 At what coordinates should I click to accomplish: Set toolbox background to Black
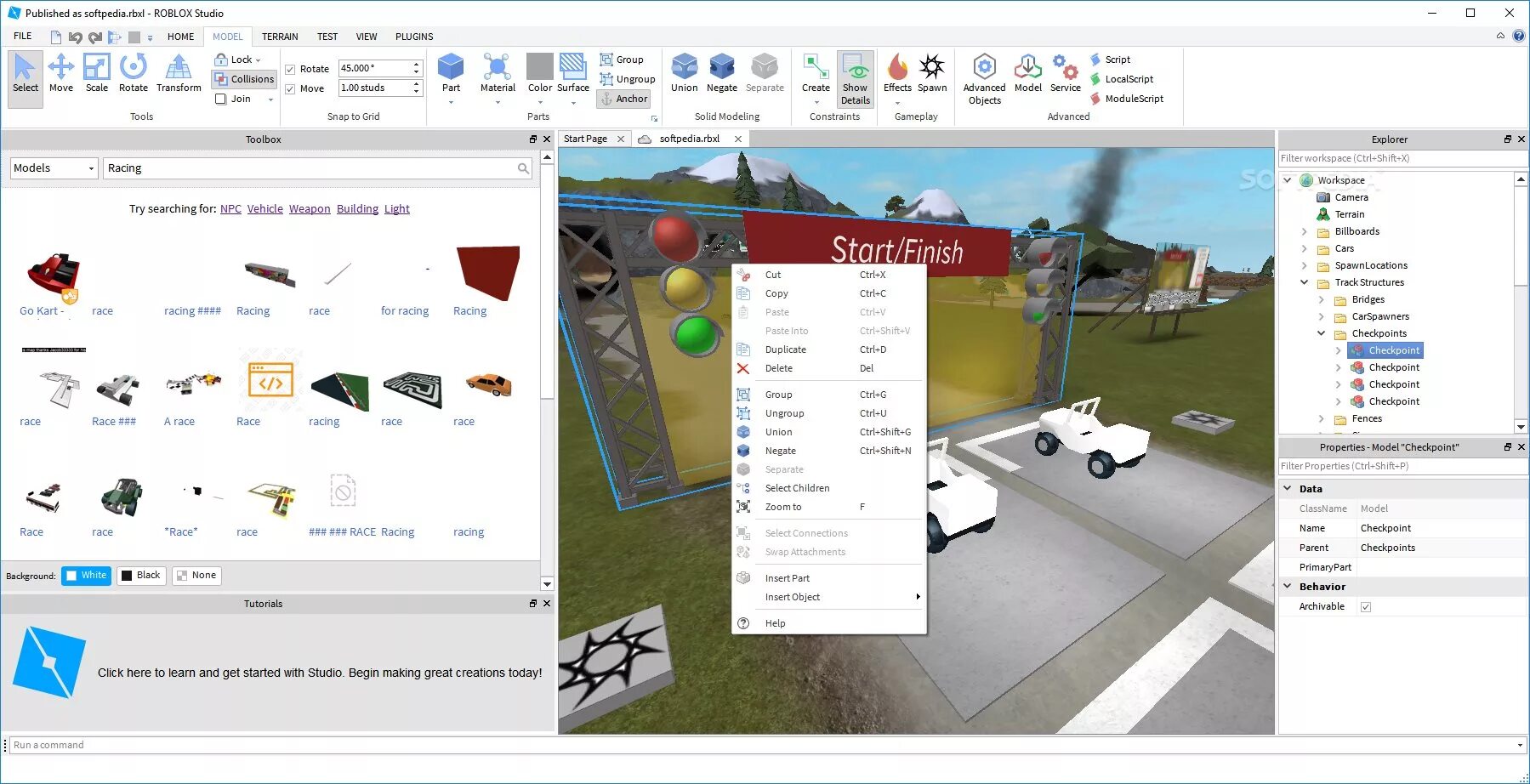[x=140, y=576]
